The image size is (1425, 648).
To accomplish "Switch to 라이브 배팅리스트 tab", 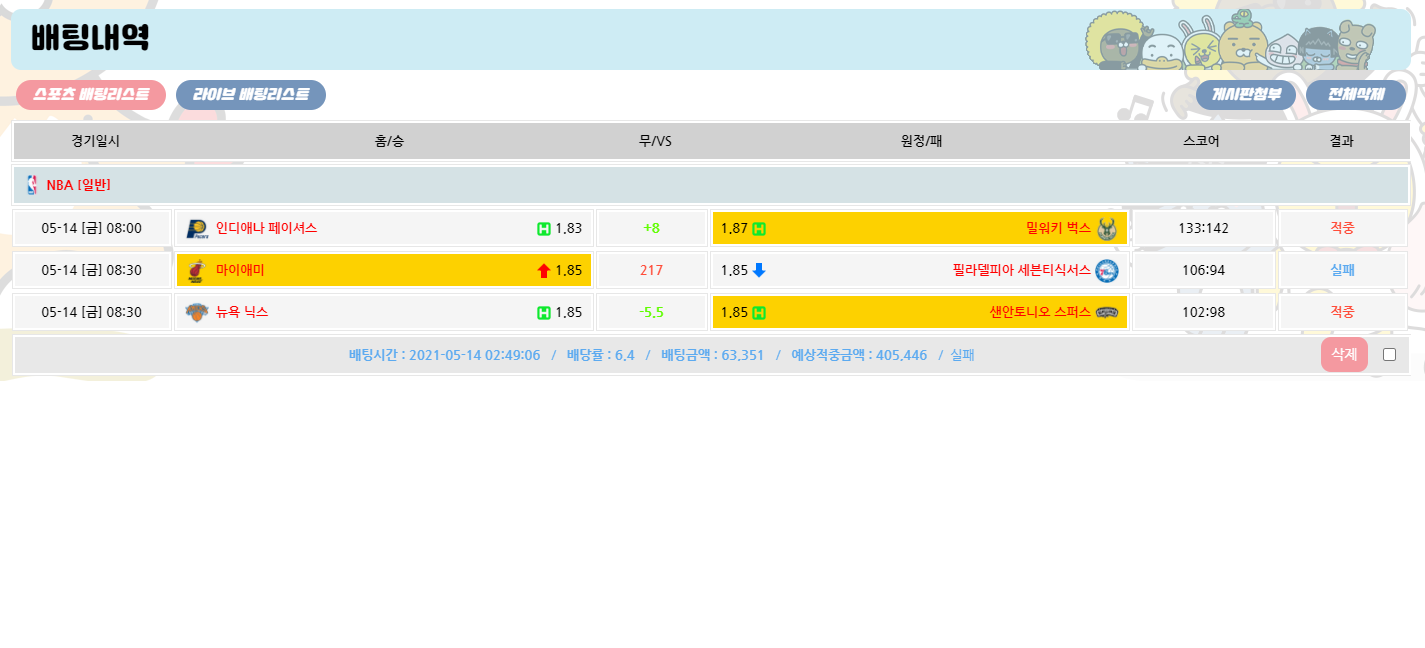I will [x=251, y=95].
